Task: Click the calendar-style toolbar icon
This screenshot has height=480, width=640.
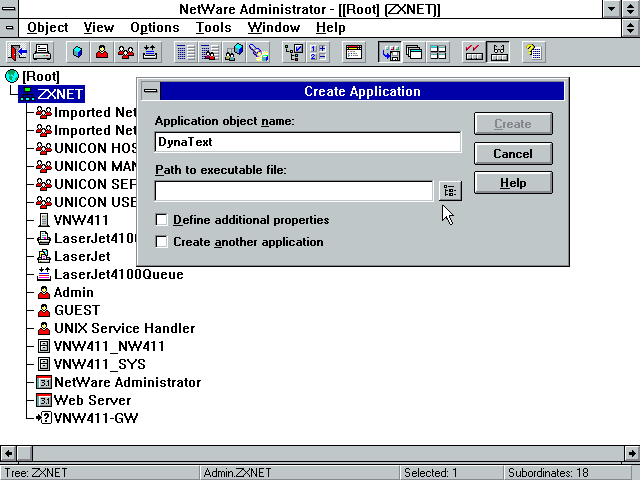Action: [354, 51]
